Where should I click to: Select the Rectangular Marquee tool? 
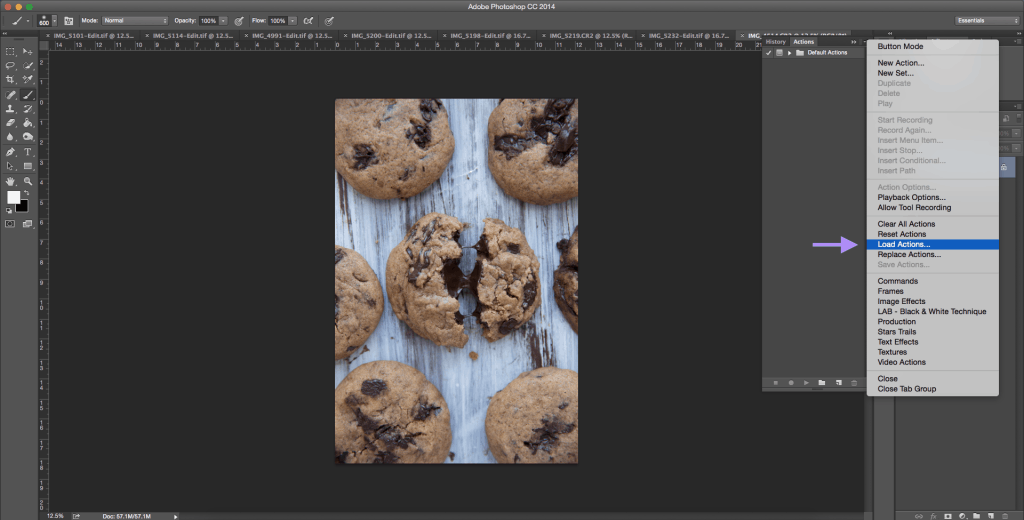(x=10, y=52)
